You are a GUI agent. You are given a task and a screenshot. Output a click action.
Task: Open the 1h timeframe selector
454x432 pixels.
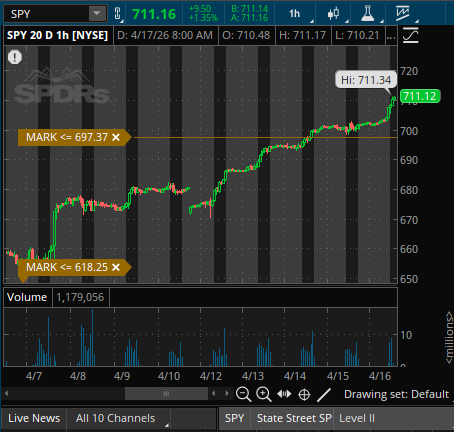click(295, 14)
